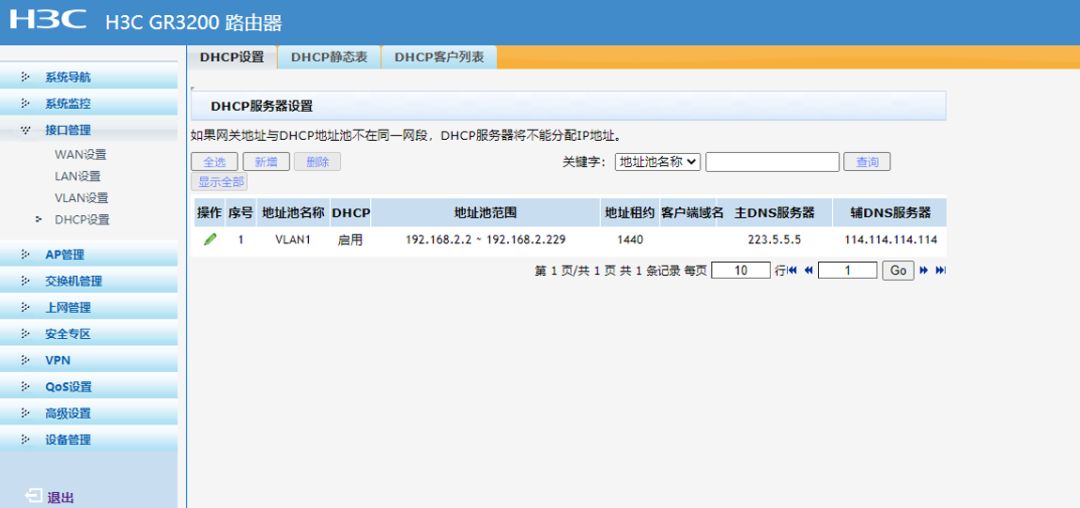
Task: Open VLAN设置 in the sidebar
Action: (81, 198)
